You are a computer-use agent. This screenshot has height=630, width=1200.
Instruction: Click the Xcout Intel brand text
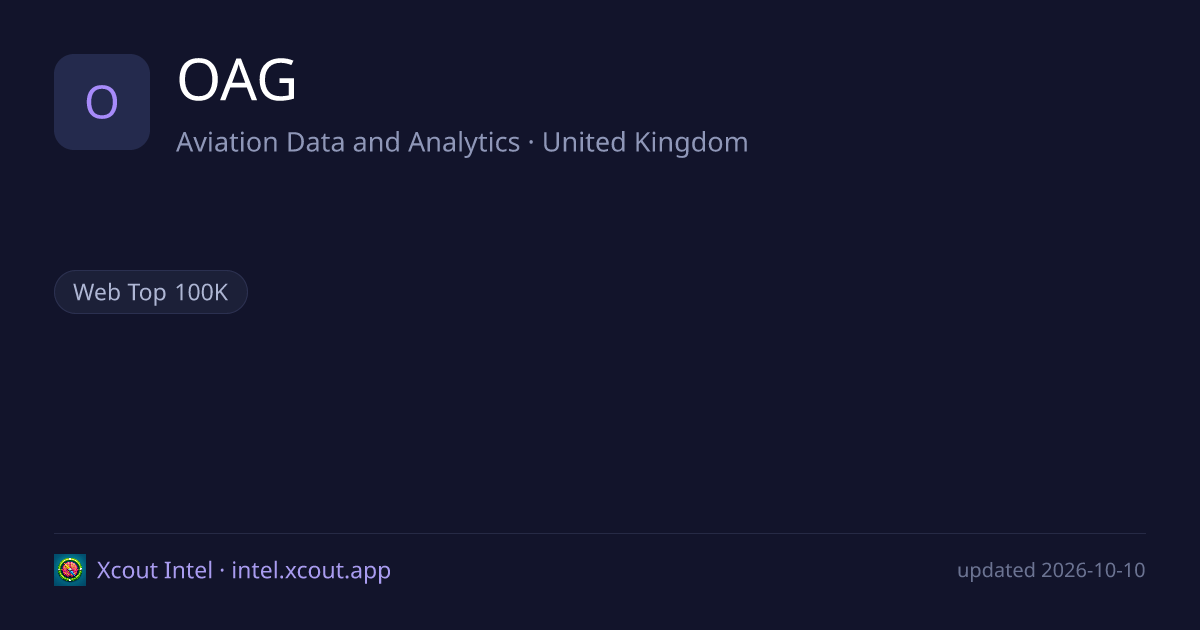[154, 570]
